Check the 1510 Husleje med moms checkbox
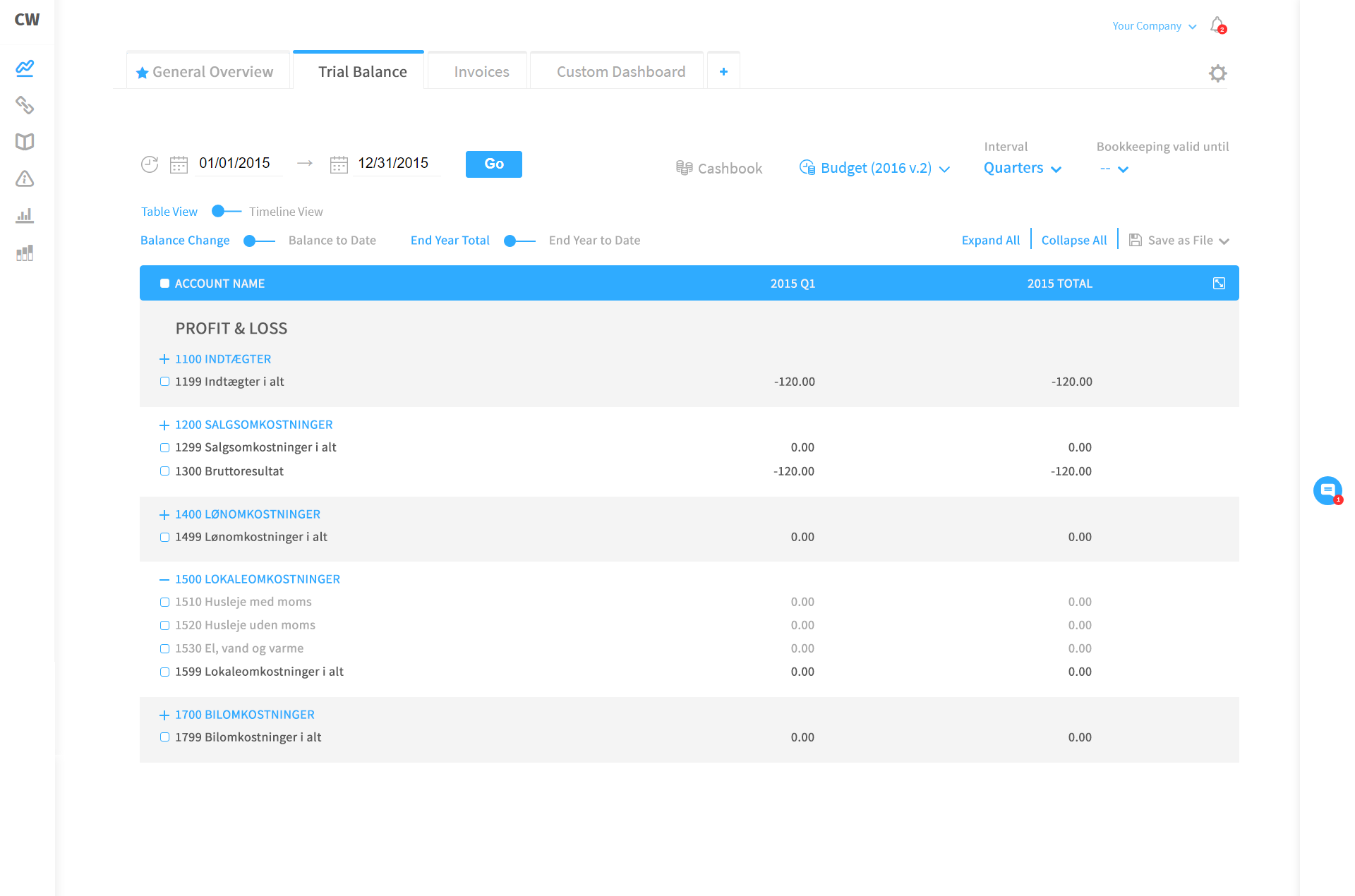Screen dimensions: 1355x896 tap(164, 602)
